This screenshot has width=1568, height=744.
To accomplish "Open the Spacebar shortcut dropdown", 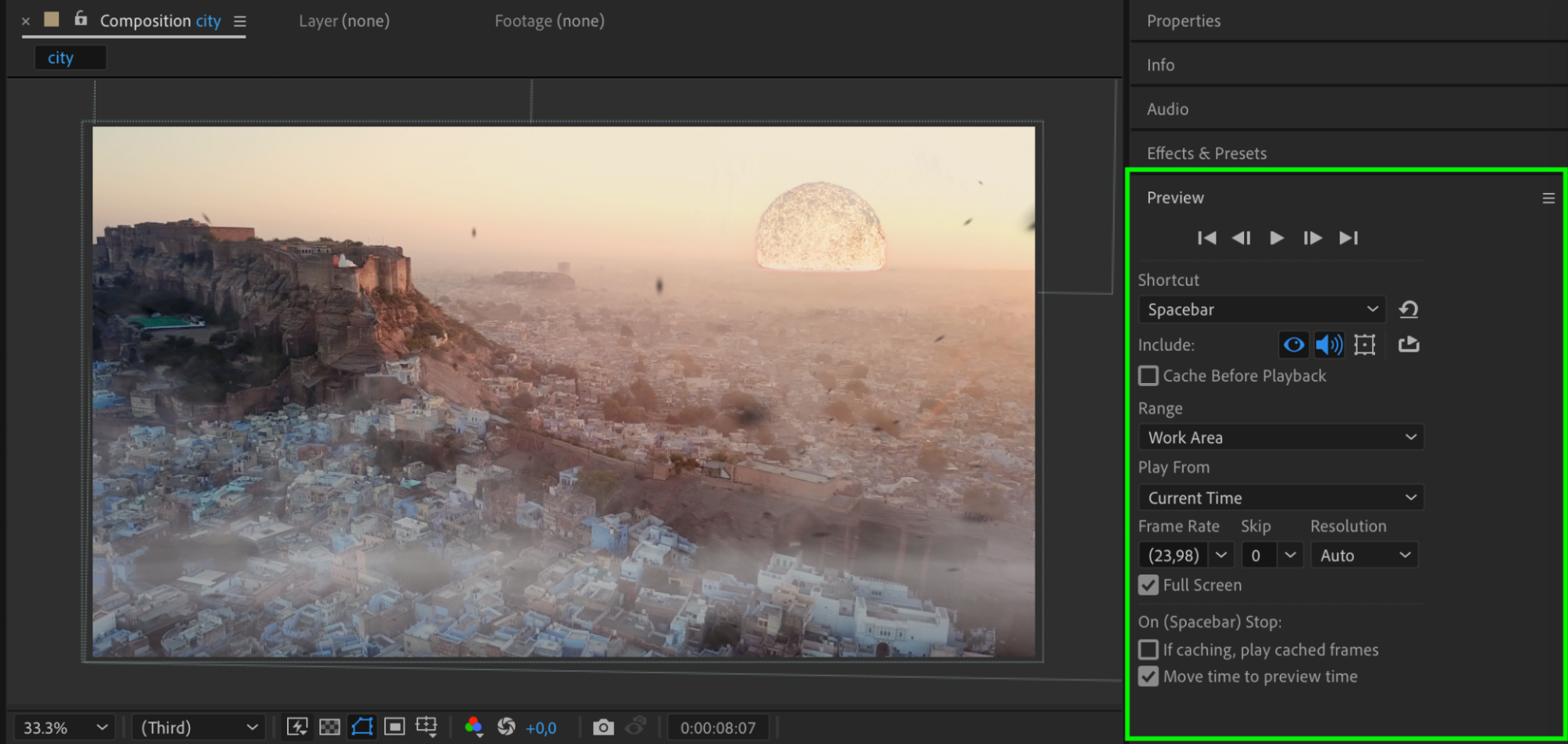I will click(x=1262, y=309).
